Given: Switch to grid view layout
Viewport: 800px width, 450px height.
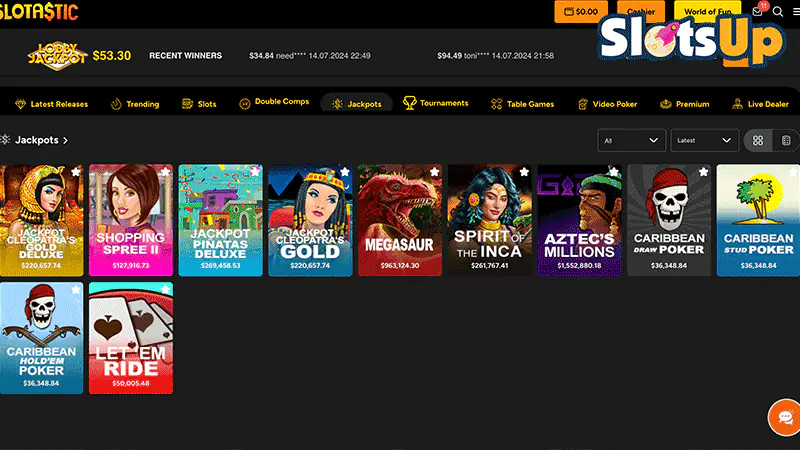Looking at the screenshot, I should point(758,140).
